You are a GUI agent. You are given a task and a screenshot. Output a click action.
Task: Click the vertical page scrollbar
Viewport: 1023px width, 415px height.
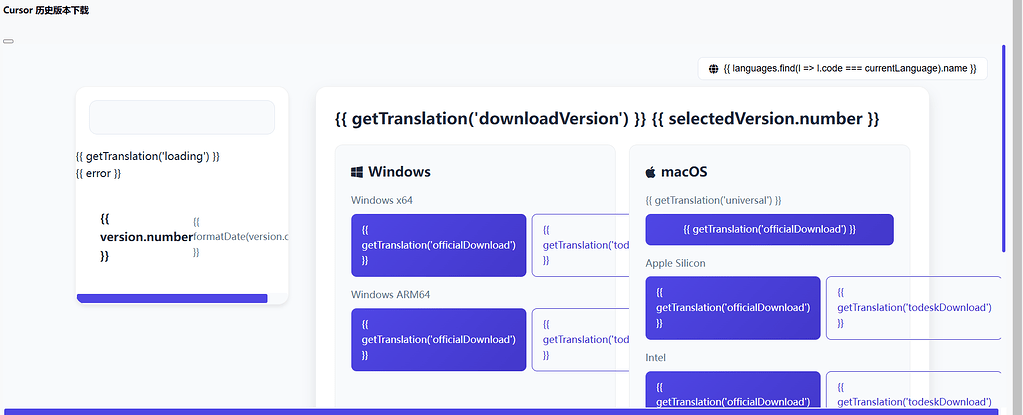[1003, 148]
